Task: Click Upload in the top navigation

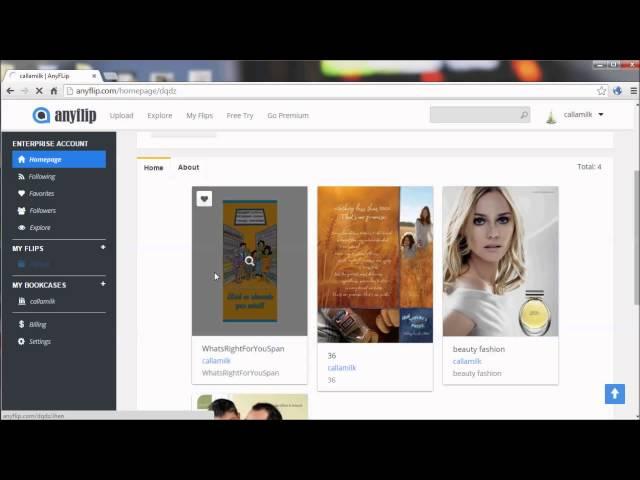Action: tap(122, 116)
